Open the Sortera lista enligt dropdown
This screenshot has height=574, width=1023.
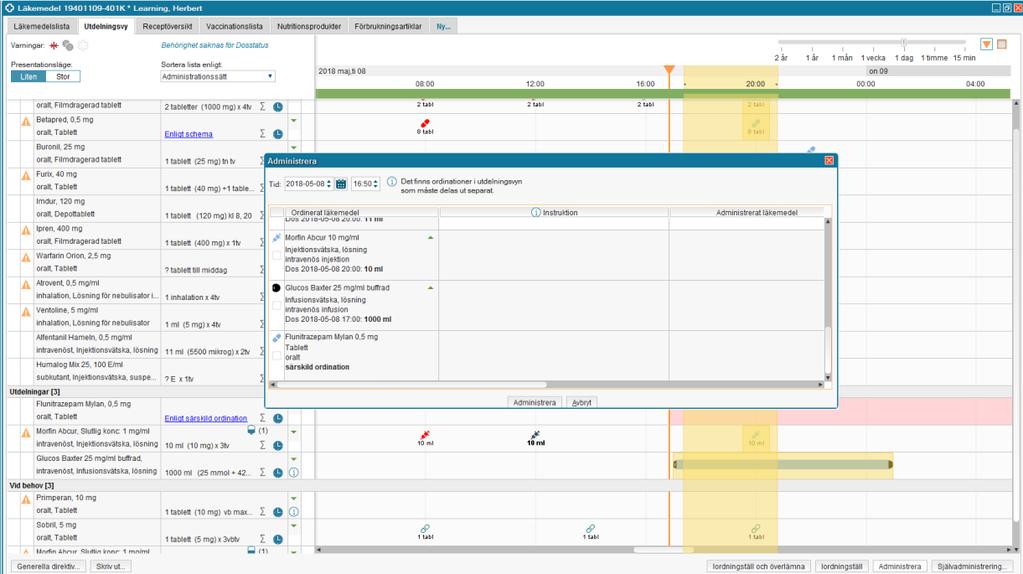(218, 76)
